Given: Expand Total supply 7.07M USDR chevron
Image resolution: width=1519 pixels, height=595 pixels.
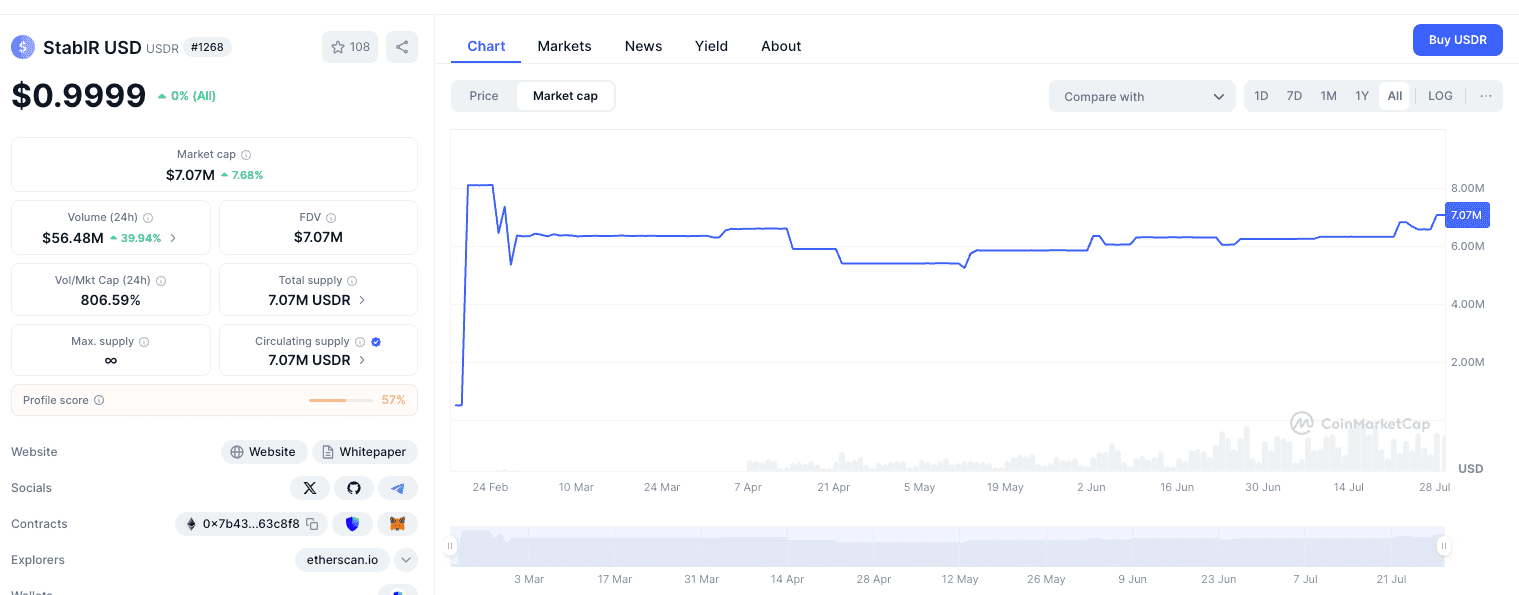Looking at the screenshot, I should click(362, 300).
